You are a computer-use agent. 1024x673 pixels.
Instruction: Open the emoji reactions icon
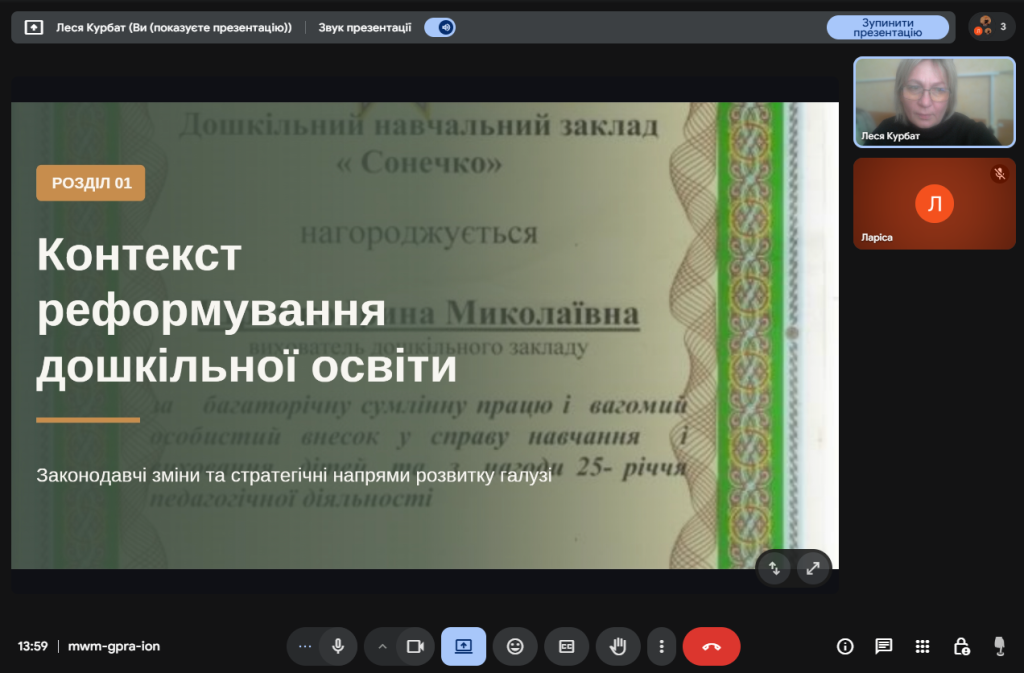pos(515,646)
